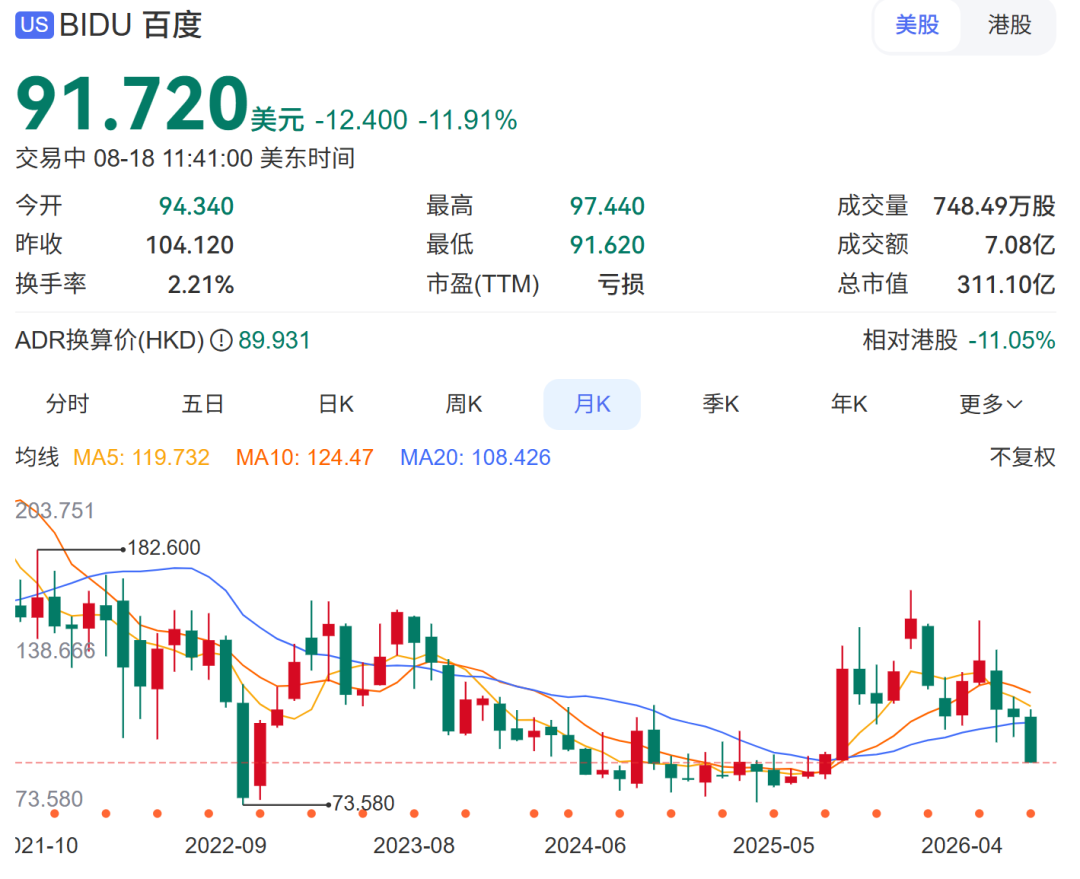Click the 2025-05 date axis label
Screen dimensions: 1080x879
[773, 845]
